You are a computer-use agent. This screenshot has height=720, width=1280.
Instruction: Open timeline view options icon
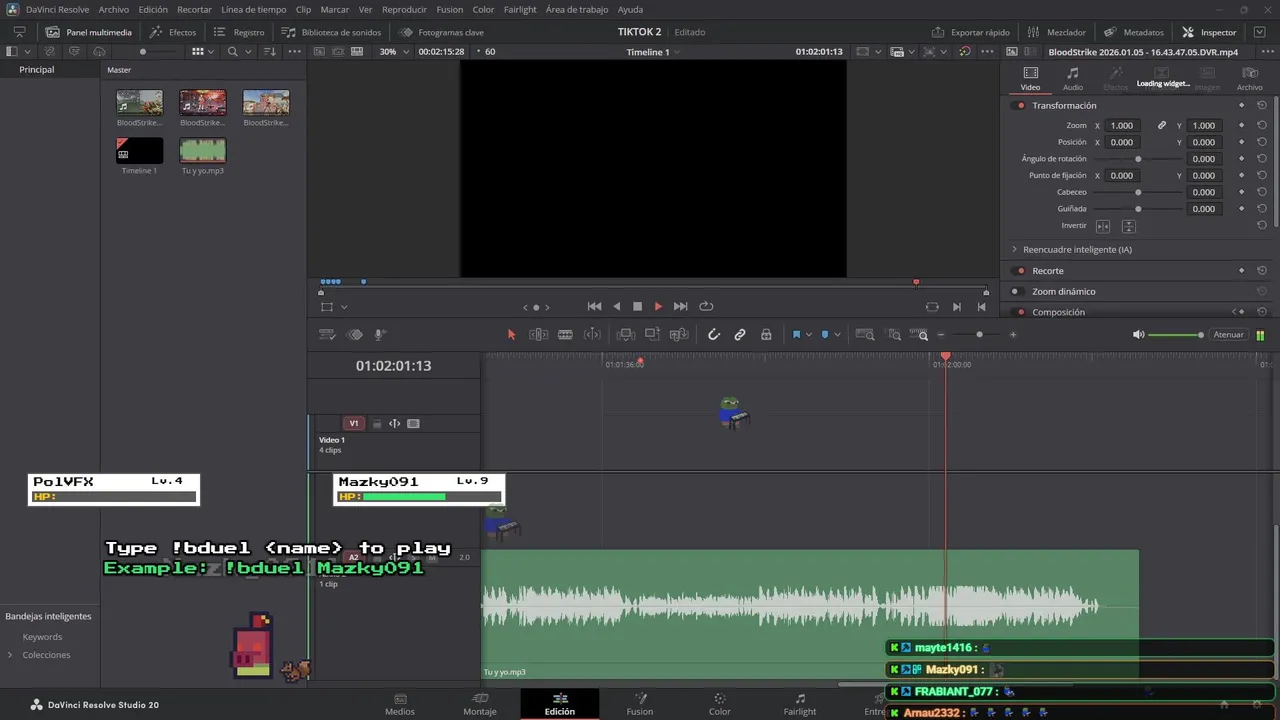tap(326, 335)
